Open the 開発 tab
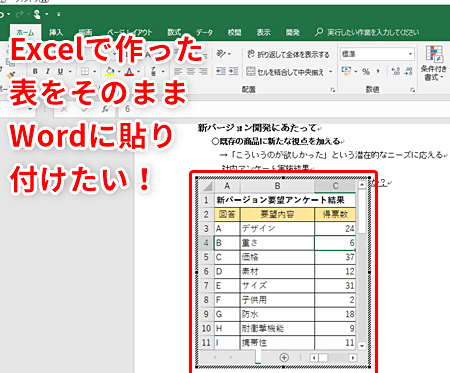 [x=293, y=32]
